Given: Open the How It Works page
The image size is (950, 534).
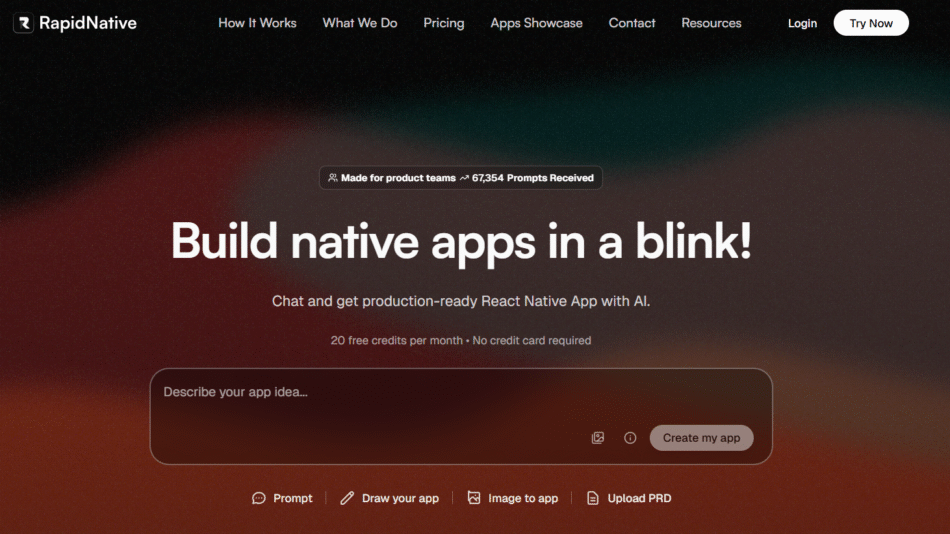Looking at the screenshot, I should click(257, 23).
